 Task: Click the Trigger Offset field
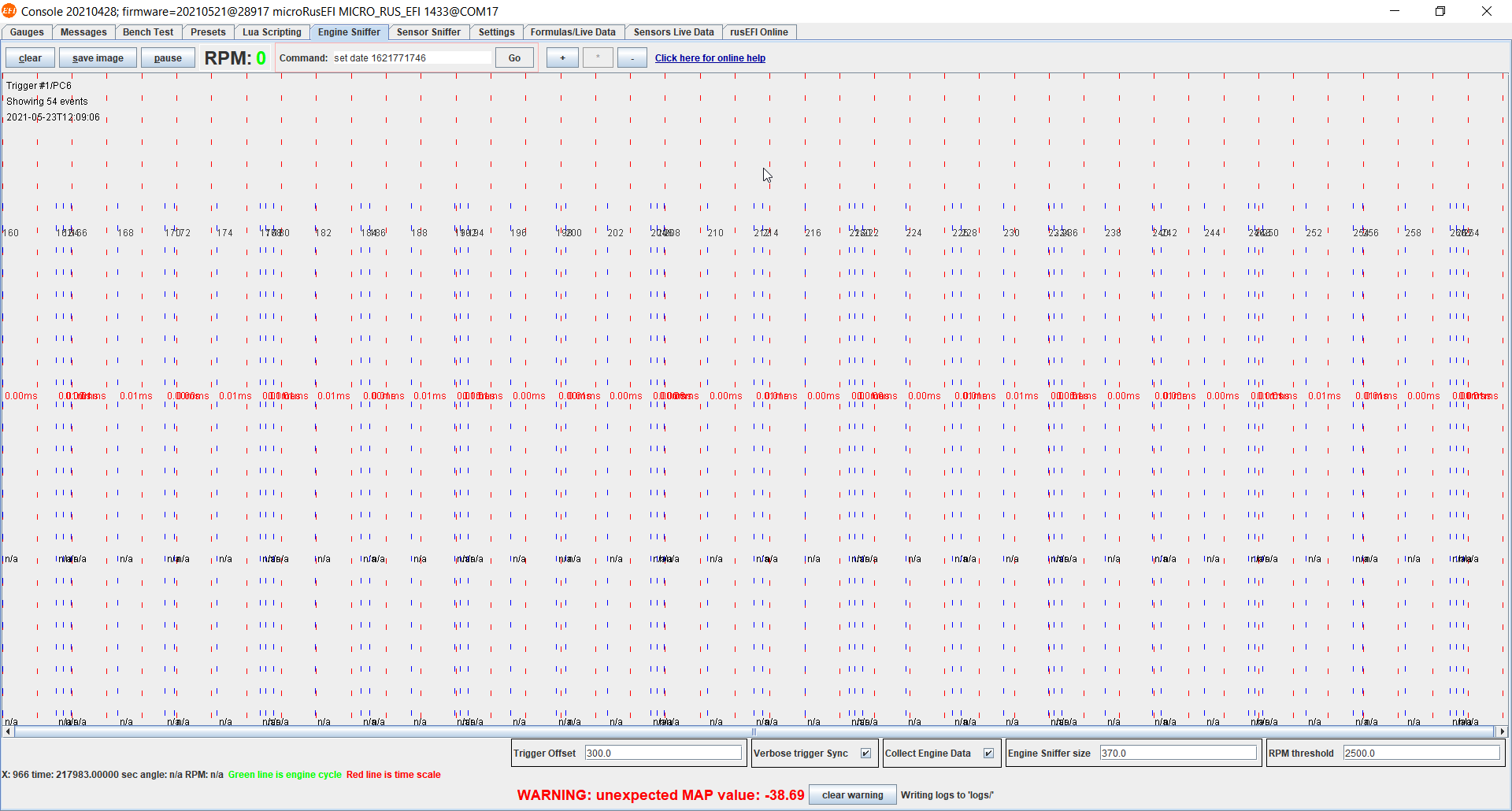663,754
